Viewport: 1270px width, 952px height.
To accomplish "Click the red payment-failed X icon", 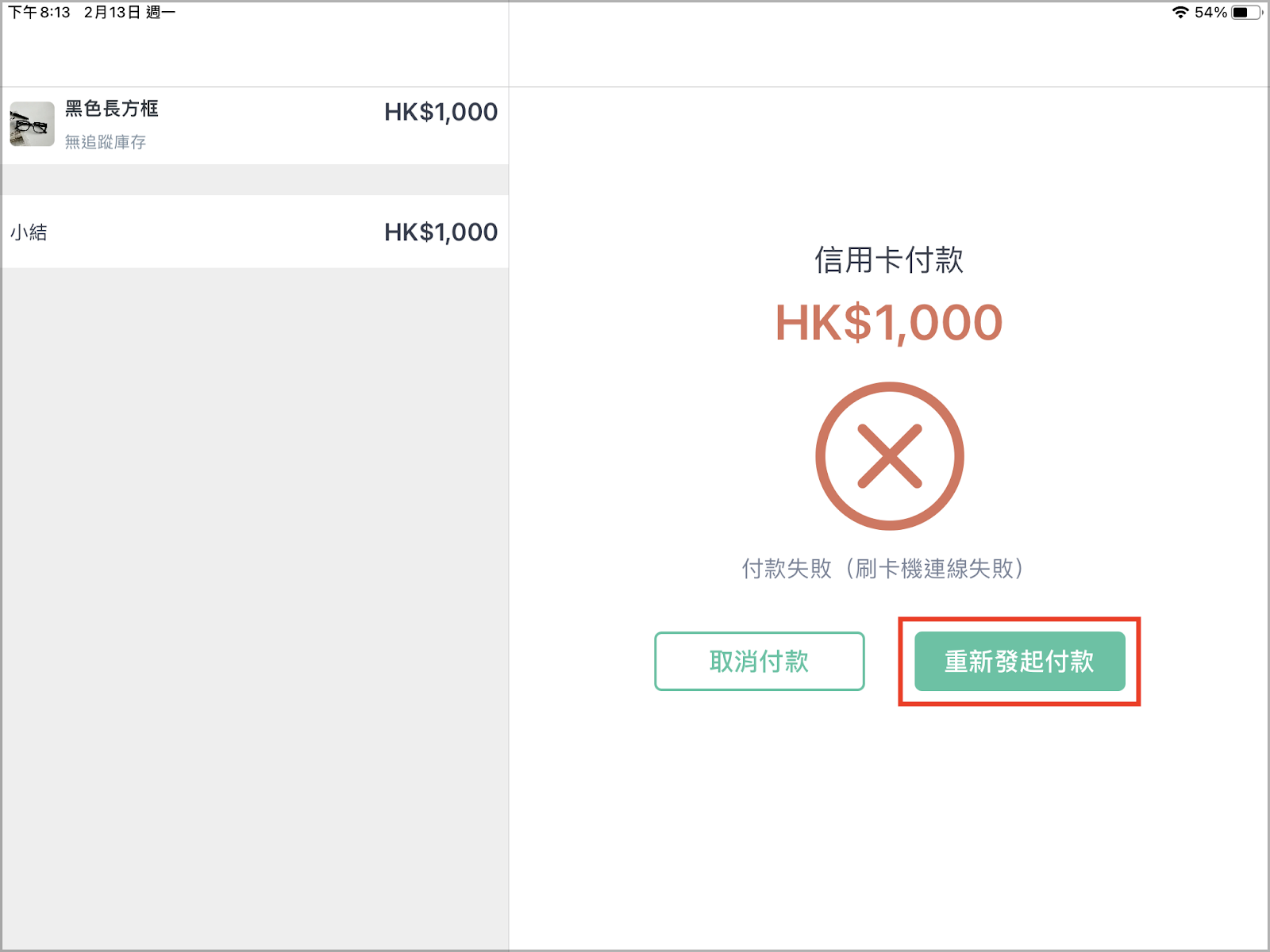I will click(x=889, y=456).
